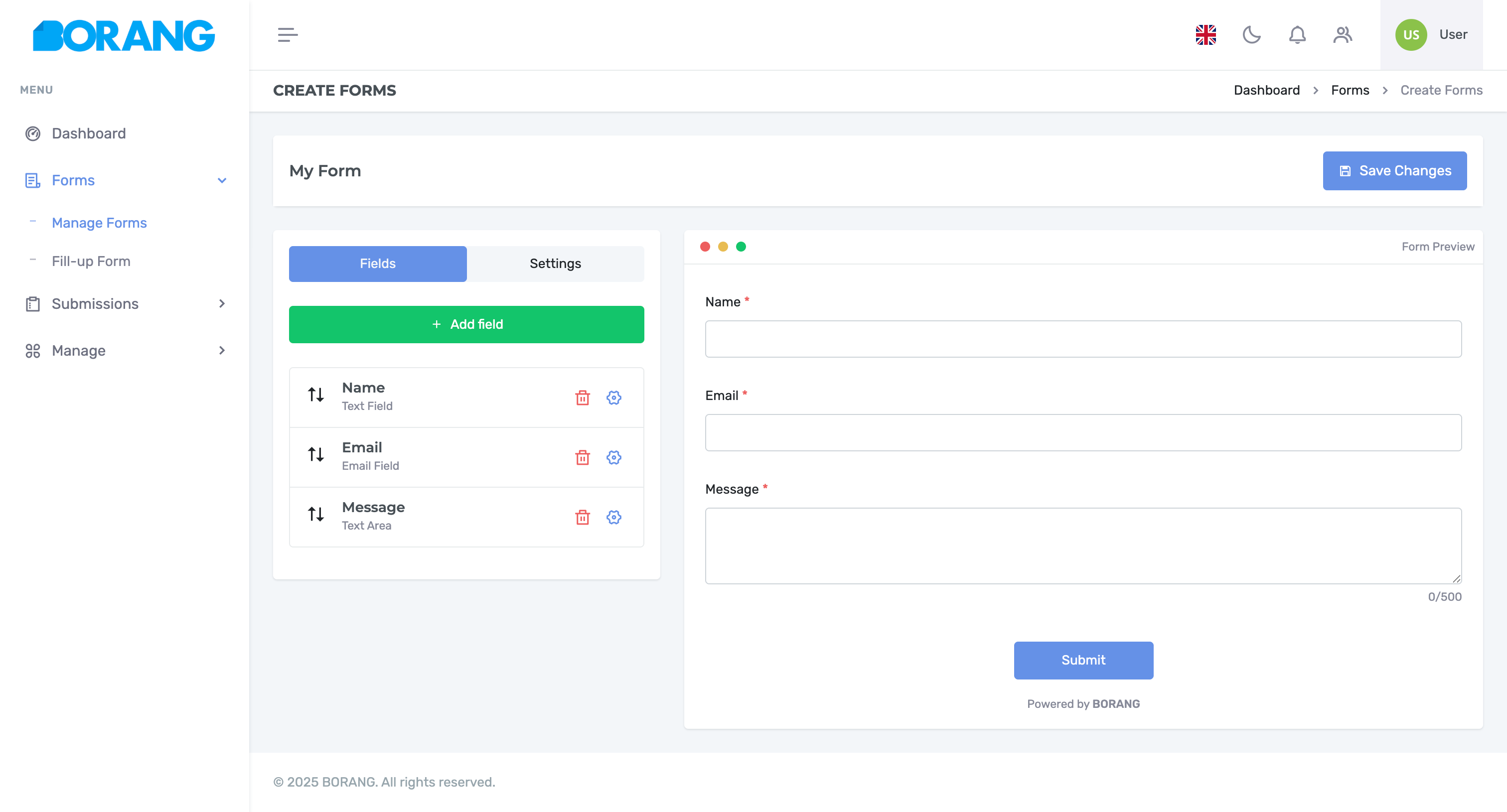Image resolution: width=1507 pixels, height=812 pixels.
Task: Click the 0/500 character counter
Action: coord(1444,597)
